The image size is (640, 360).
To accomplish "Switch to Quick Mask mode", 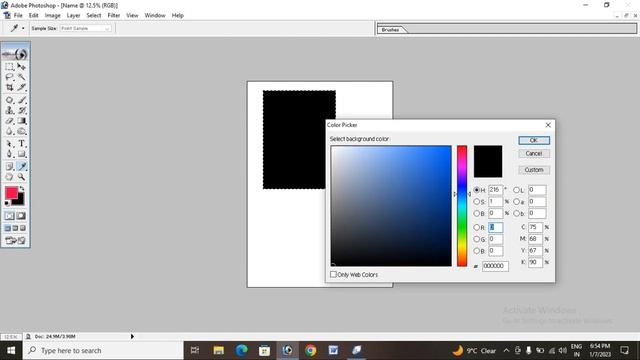I will click(21, 216).
